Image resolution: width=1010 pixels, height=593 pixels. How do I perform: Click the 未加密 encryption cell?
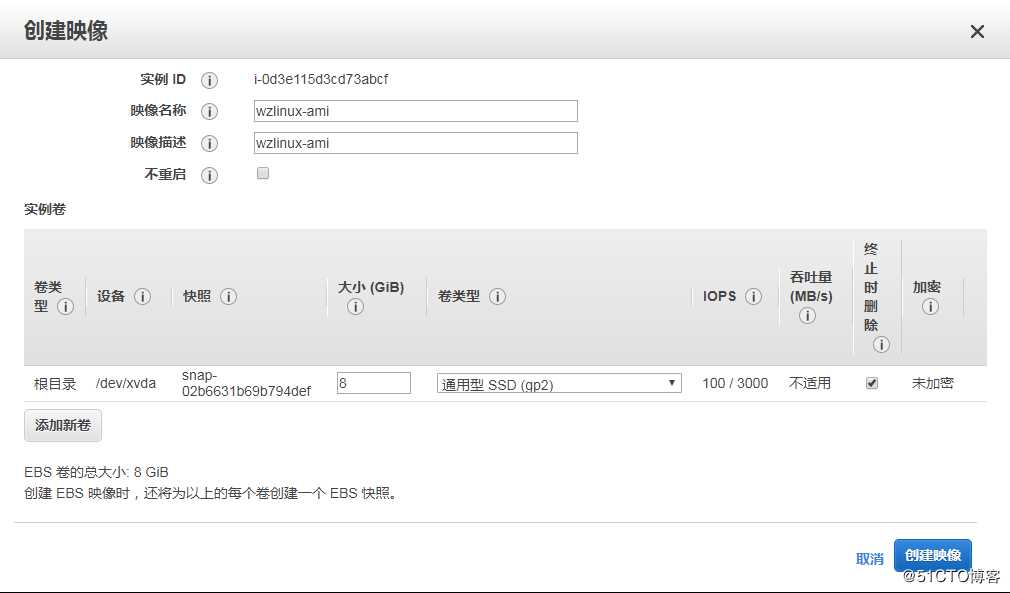pyautogui.click(x=932, y=383)
